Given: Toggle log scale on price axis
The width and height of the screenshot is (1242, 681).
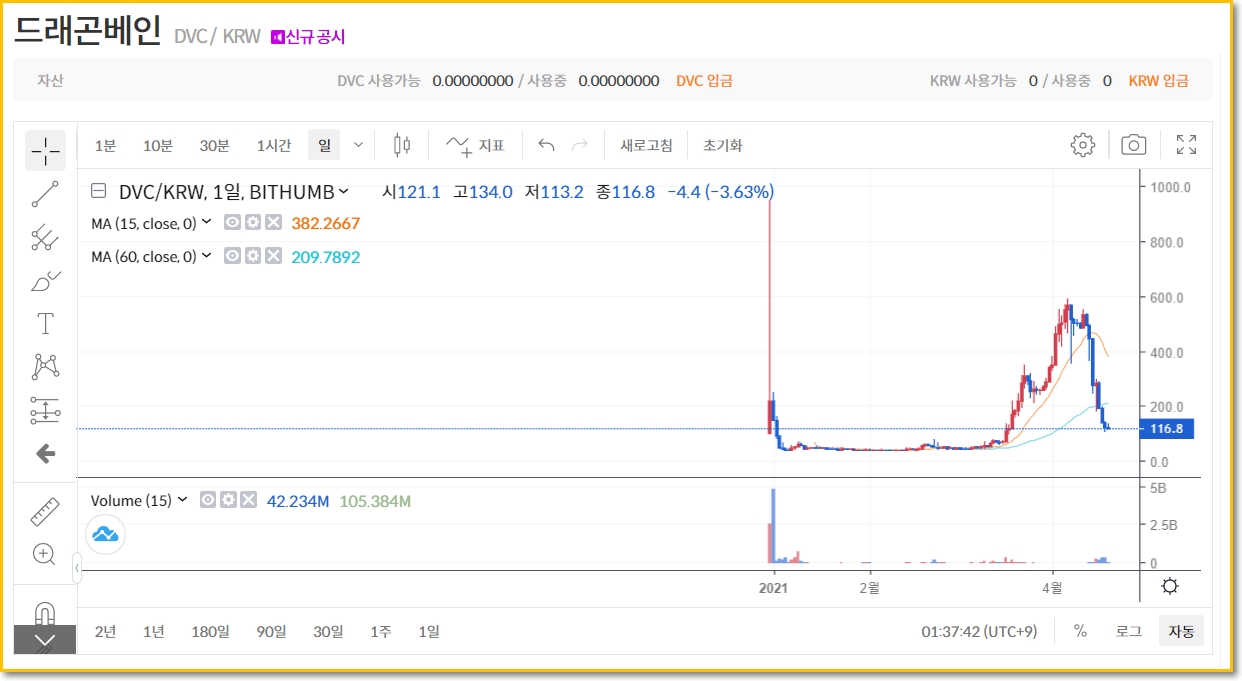Looking at the screenshot, I should click(1129, 631).
